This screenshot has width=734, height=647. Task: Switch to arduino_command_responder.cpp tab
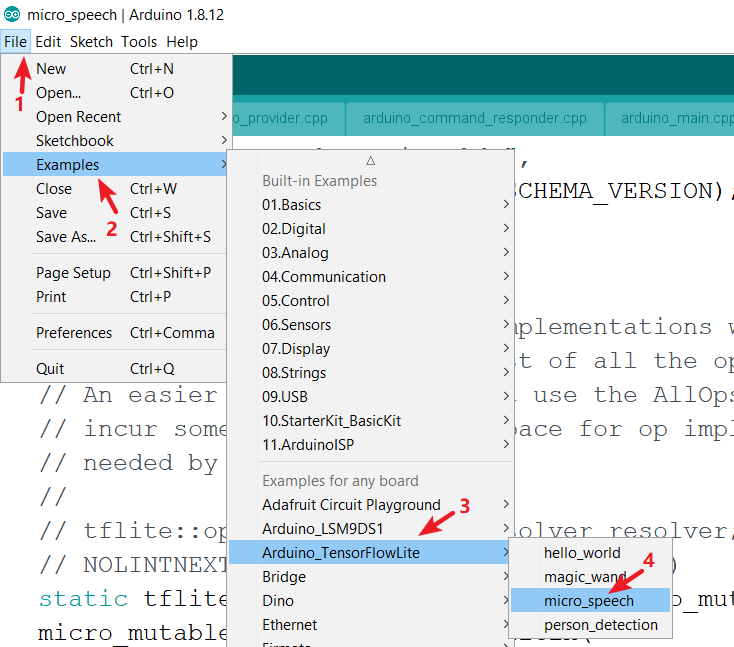click(475, 118)
